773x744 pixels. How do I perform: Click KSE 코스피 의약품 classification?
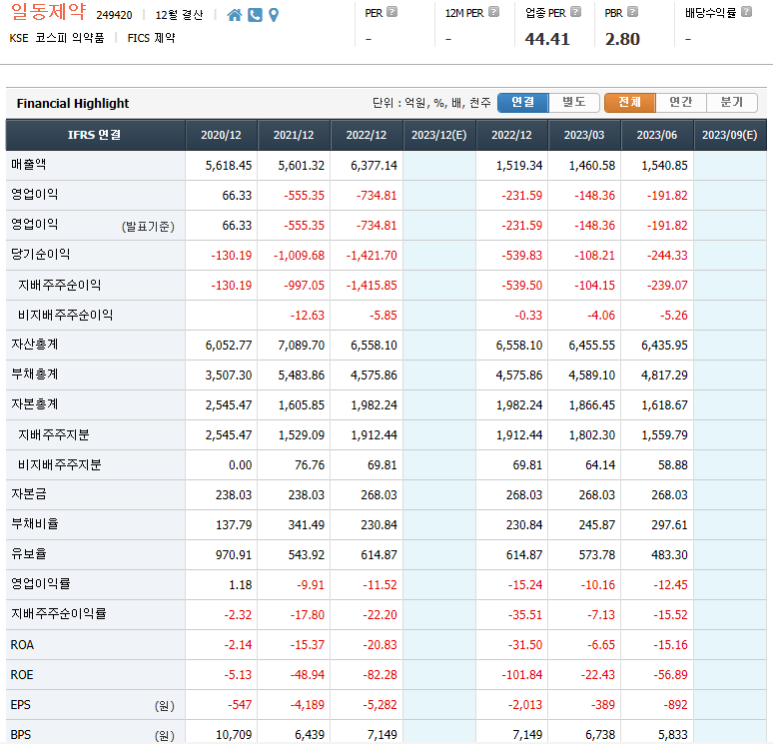[57, 38]
